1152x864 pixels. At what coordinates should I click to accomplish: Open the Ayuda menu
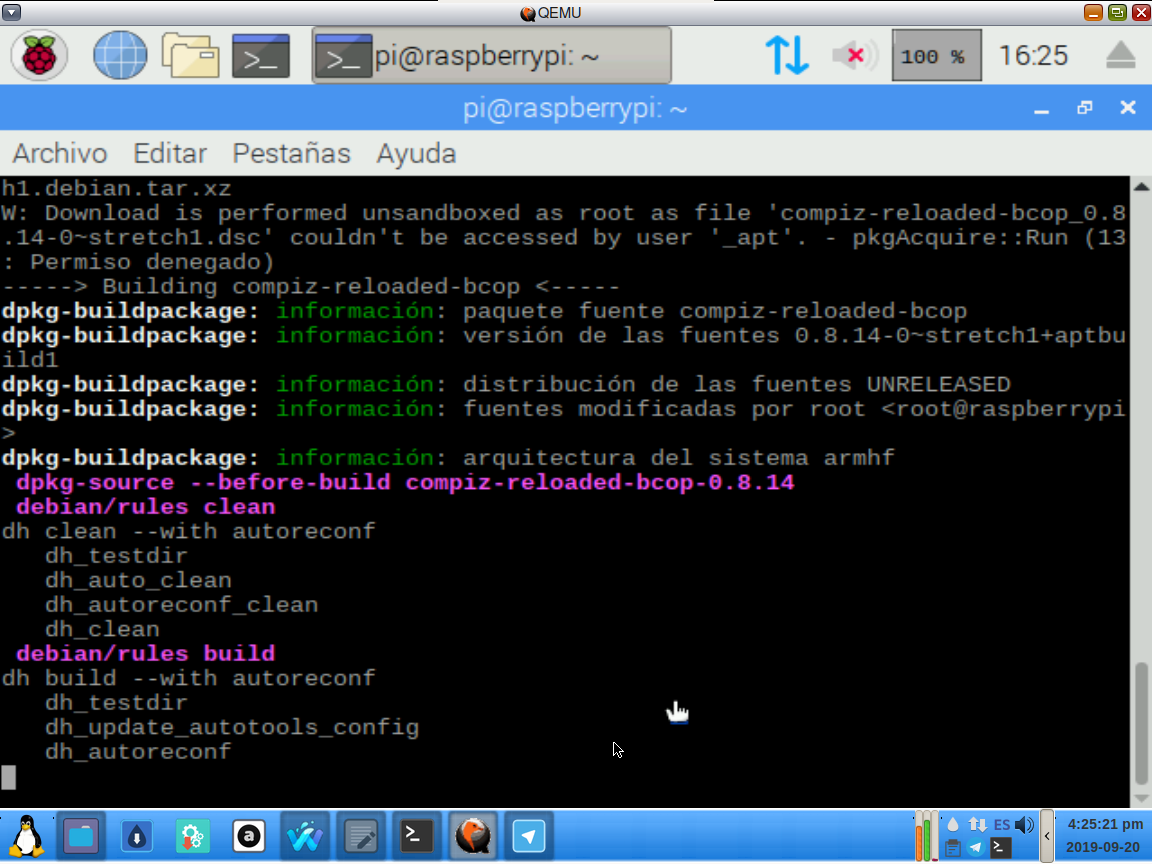[417, 154]
